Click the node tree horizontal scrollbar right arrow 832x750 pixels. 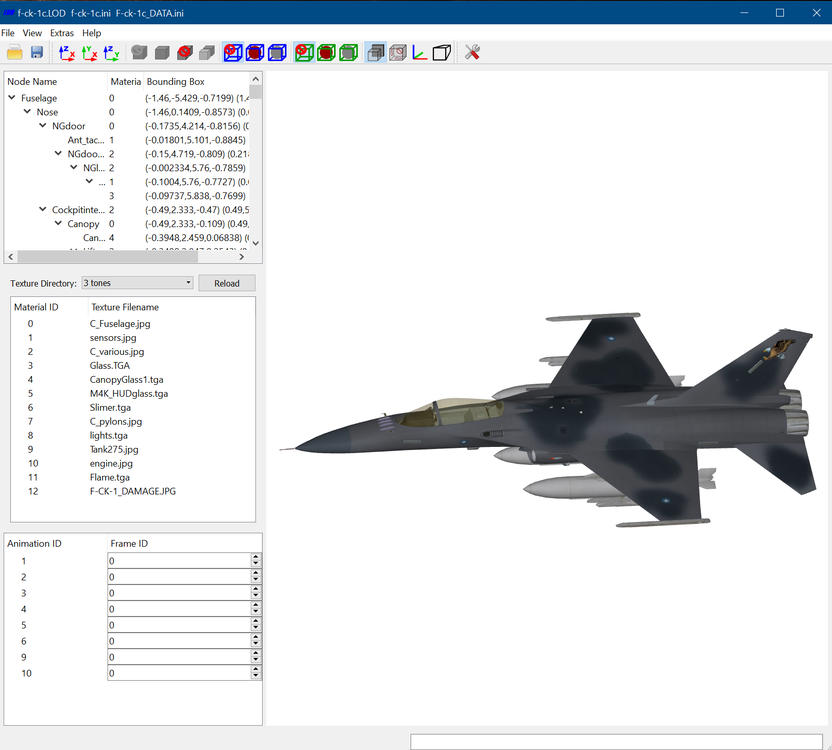pyautogui.click(x=241, y=256)
